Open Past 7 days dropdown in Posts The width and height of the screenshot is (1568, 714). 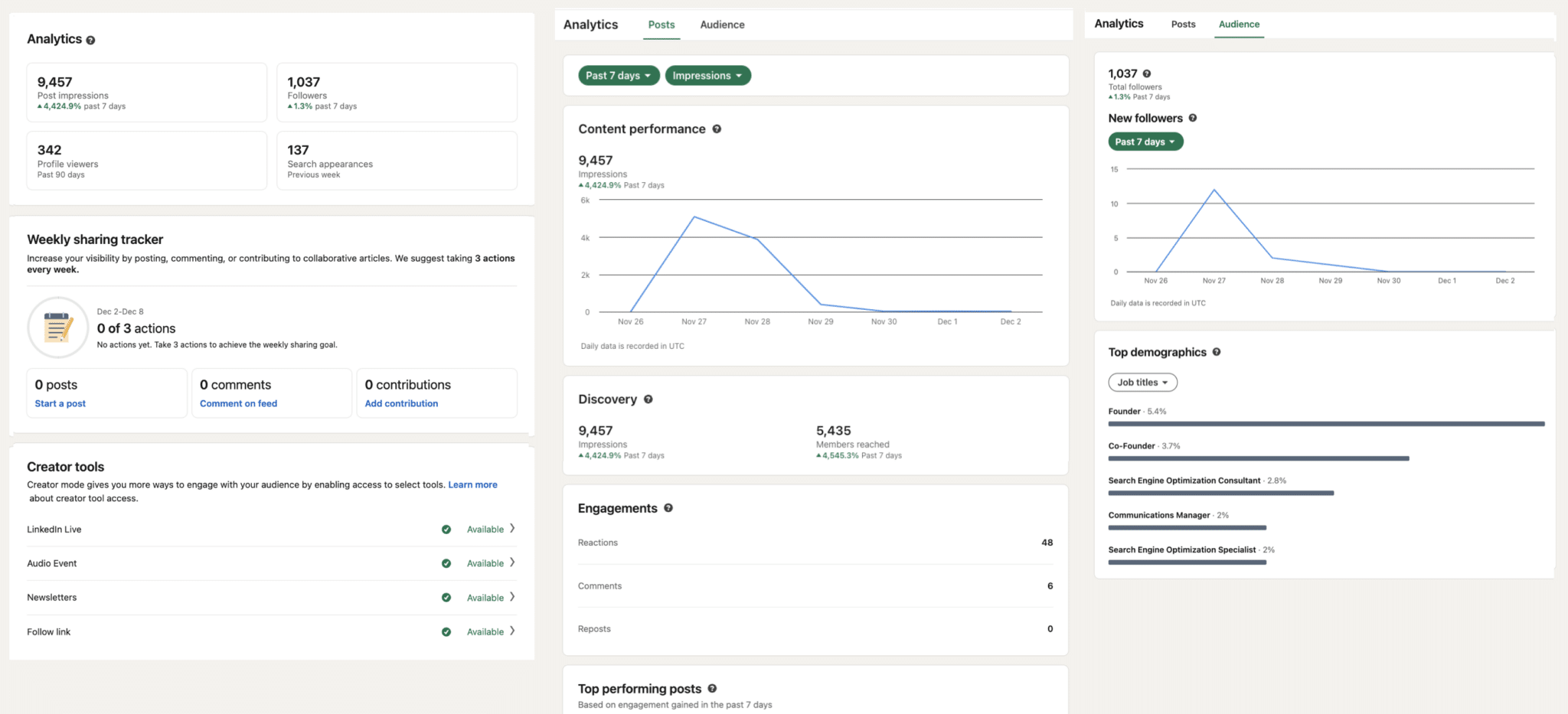(x=618, y=76)
